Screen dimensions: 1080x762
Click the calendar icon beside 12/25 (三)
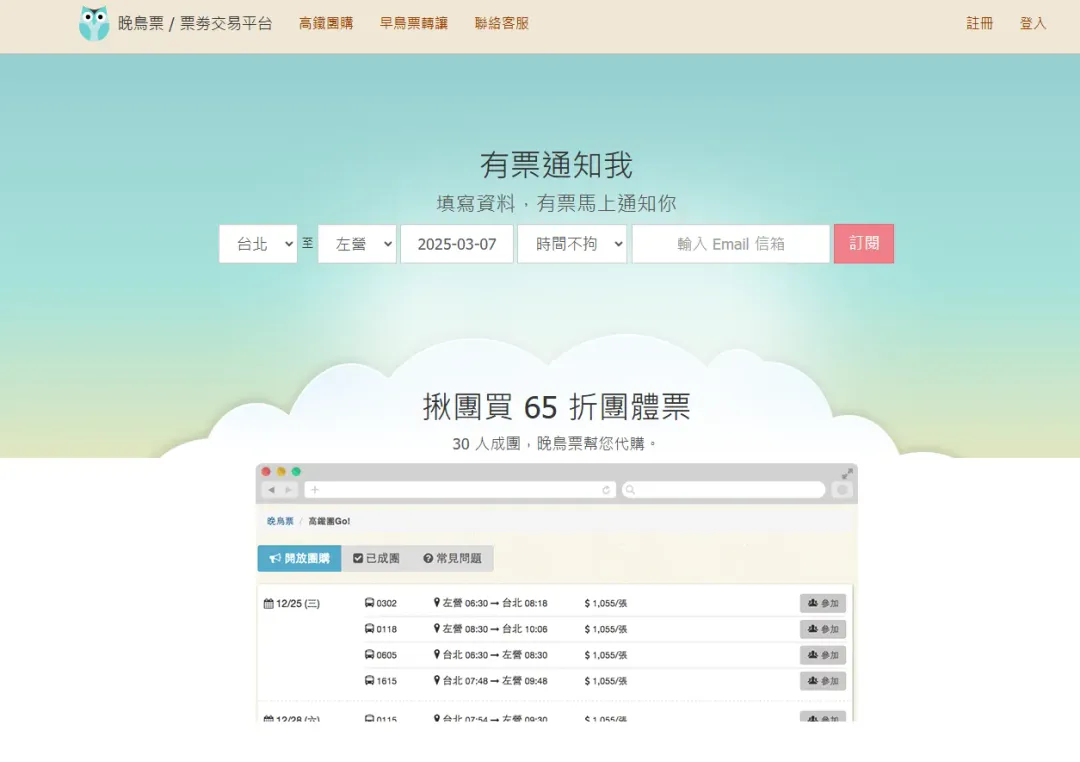269,604
